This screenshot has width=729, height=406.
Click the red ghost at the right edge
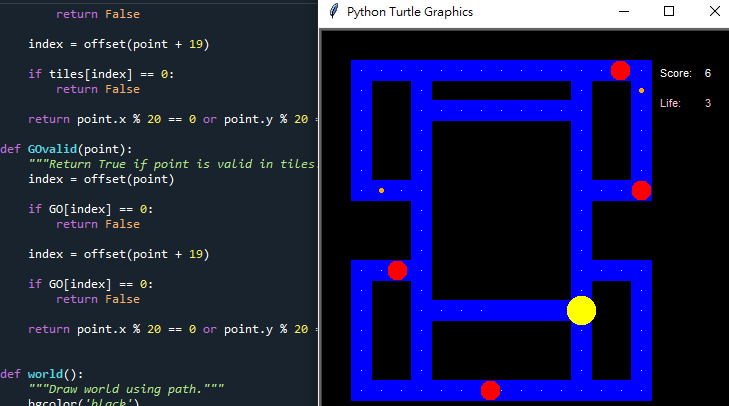point(641,191)
